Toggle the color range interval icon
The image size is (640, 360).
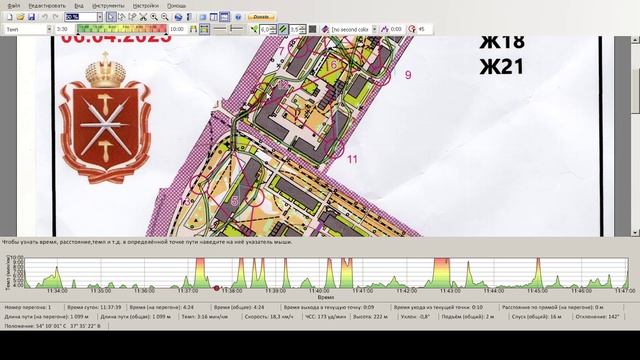[204, 29]
